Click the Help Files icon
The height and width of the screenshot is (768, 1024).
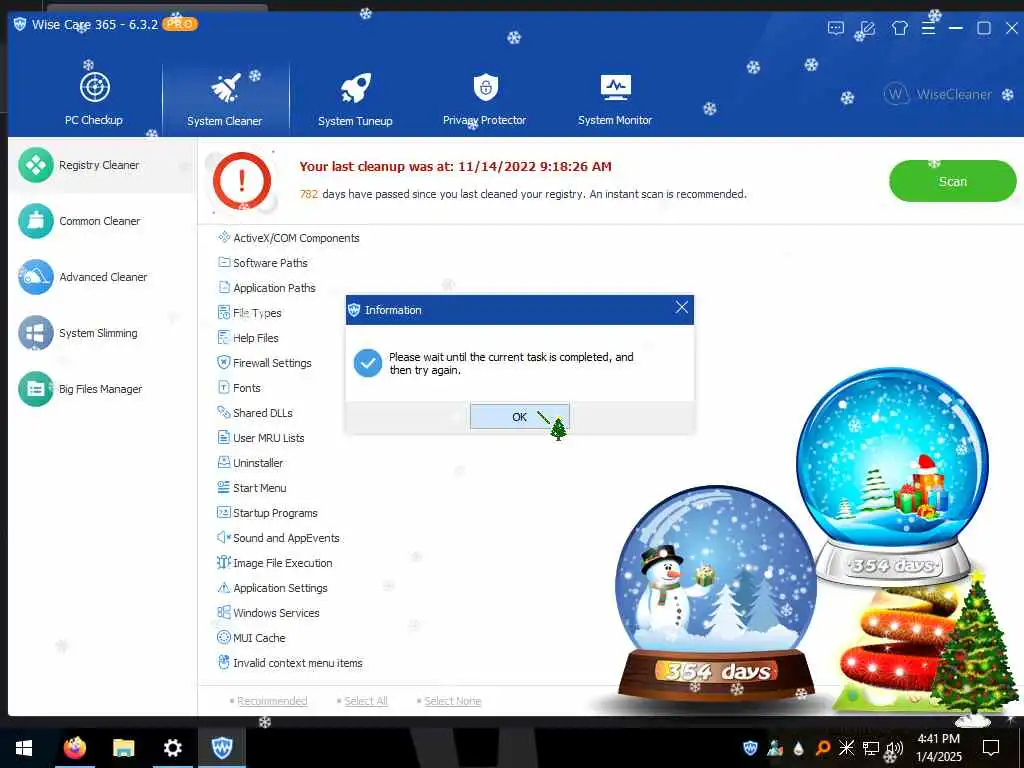224,337
